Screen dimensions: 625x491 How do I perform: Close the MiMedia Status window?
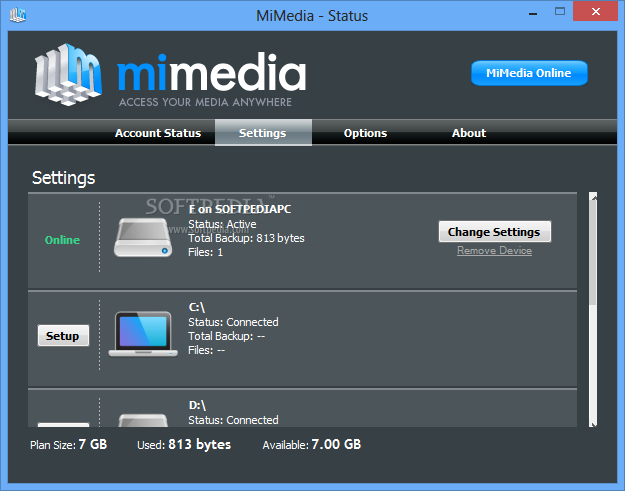(x=596, y=12)
